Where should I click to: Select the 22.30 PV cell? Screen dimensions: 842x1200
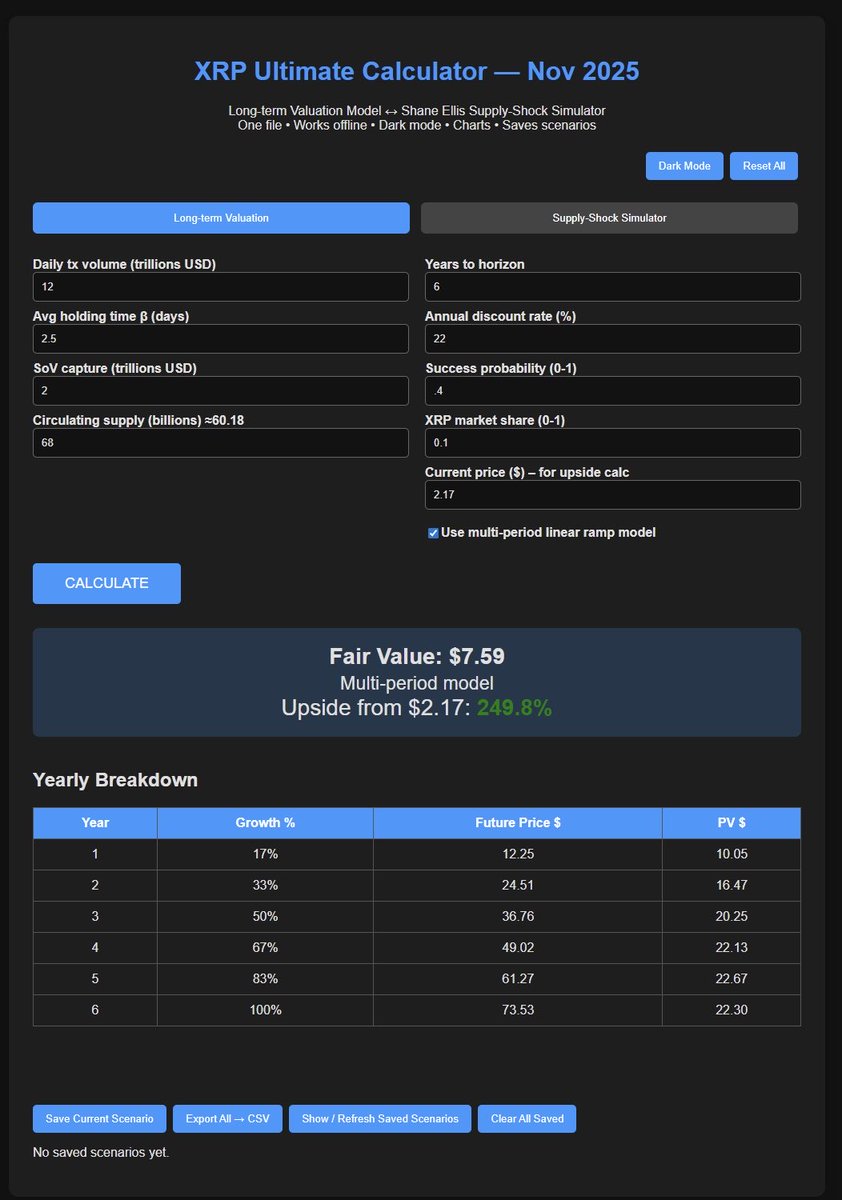[x=731, y=1010]
